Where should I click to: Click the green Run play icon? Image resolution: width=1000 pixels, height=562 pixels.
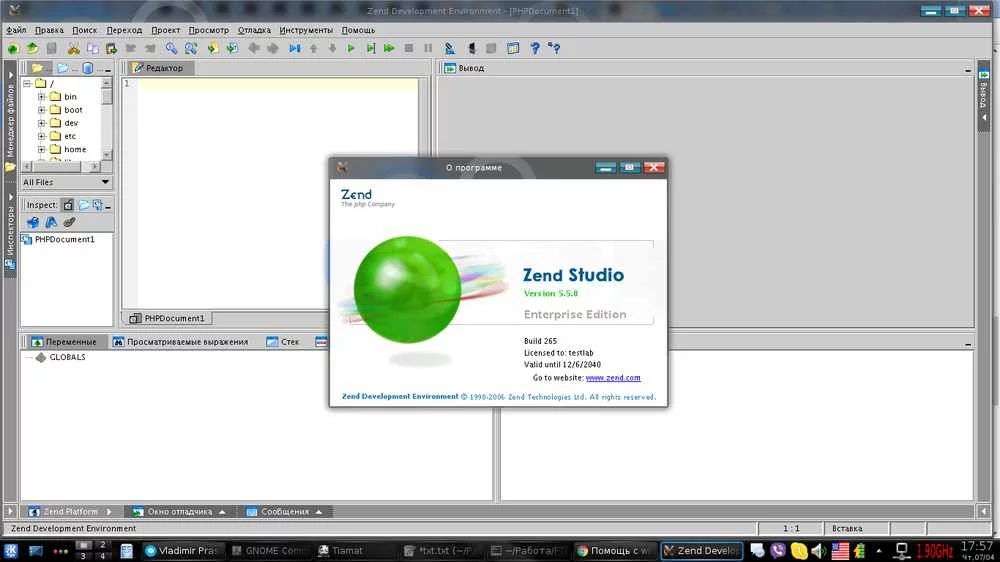coord(351,48)
